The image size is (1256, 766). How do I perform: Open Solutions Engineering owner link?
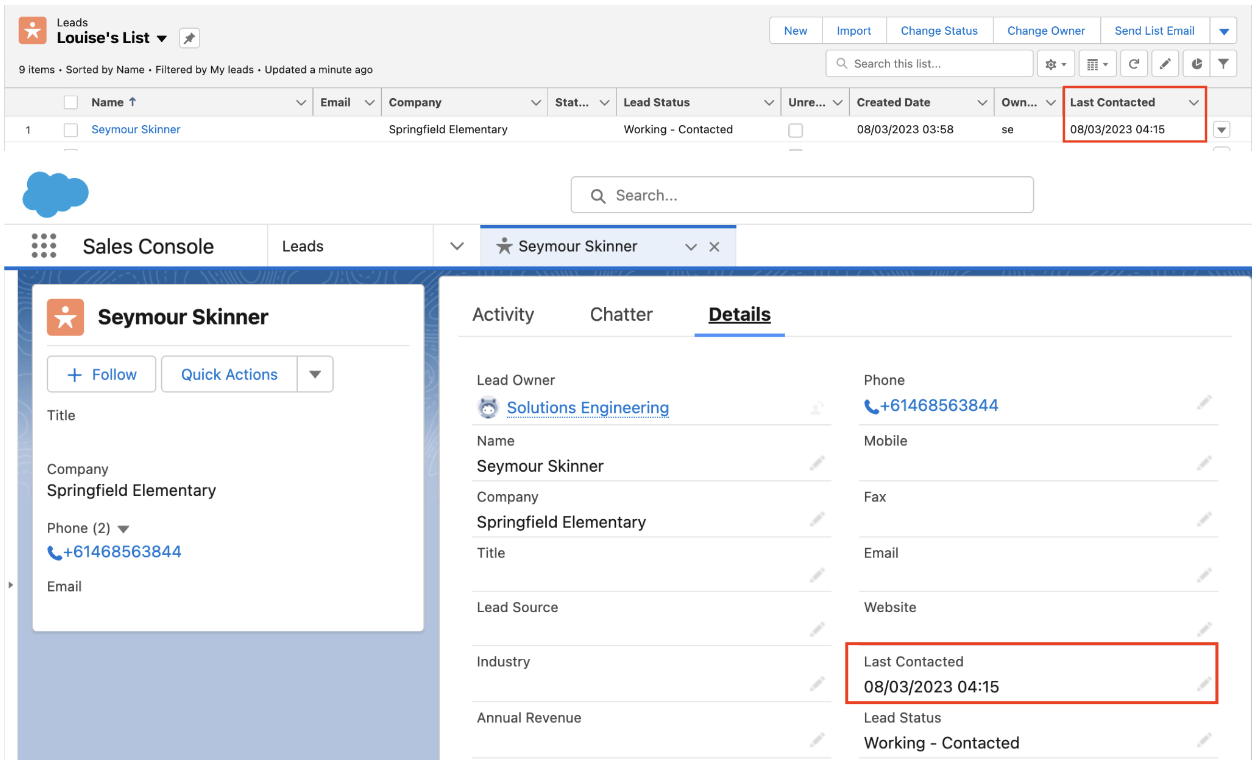coord(588,408)
